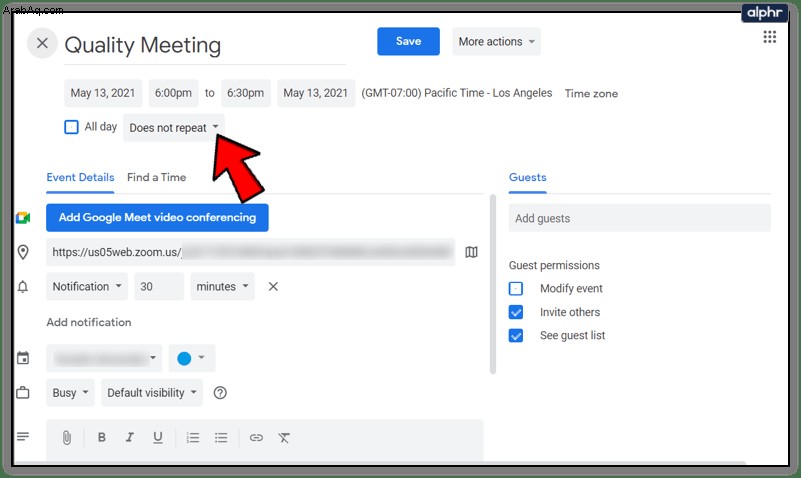The width and height of the screenshot is (801, 478).
Task: Insert a link using the link icon
Action: [256, 438]
